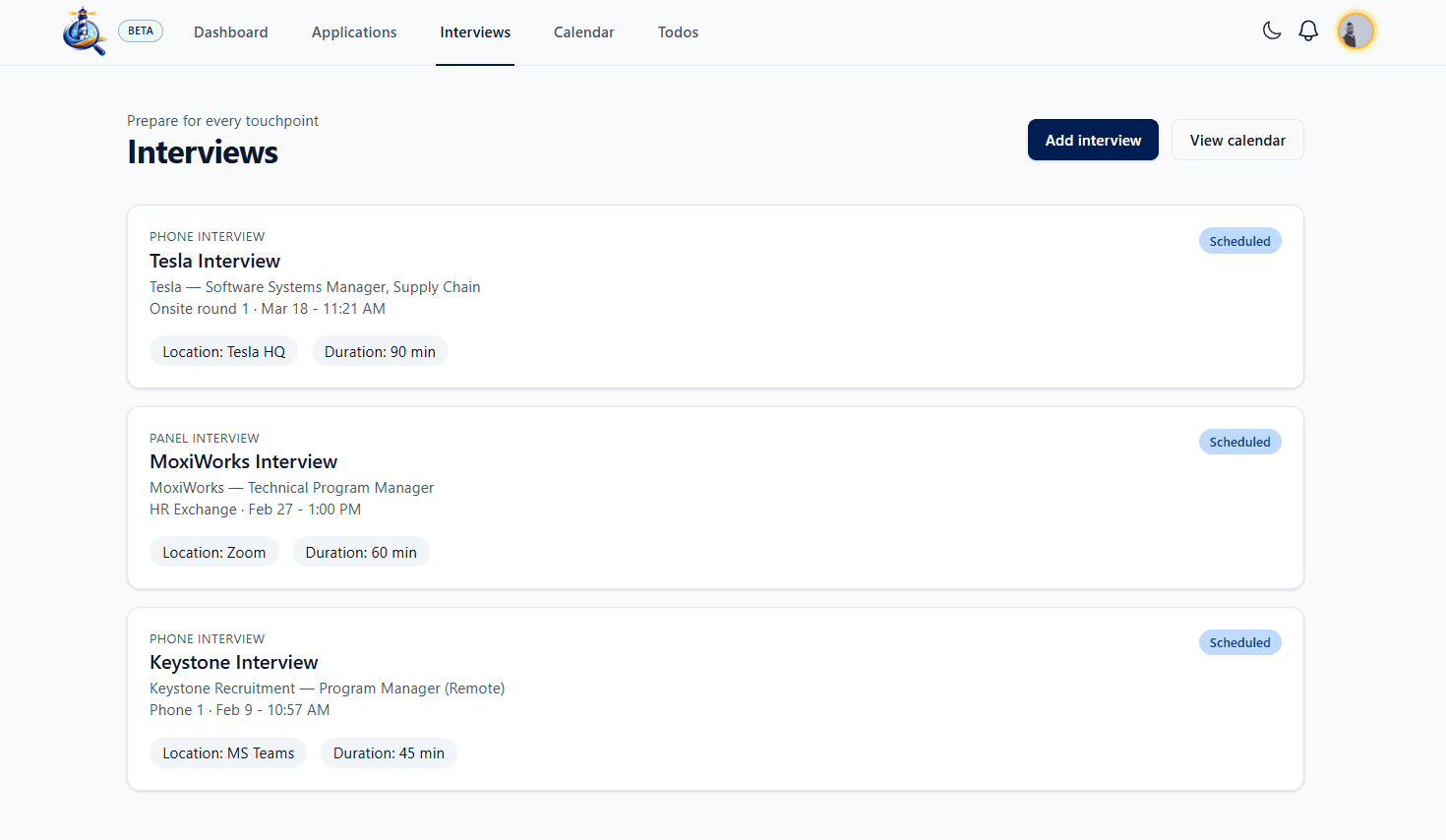Go to Dashboard tab
1446x840 pixels.
[230, 32]
